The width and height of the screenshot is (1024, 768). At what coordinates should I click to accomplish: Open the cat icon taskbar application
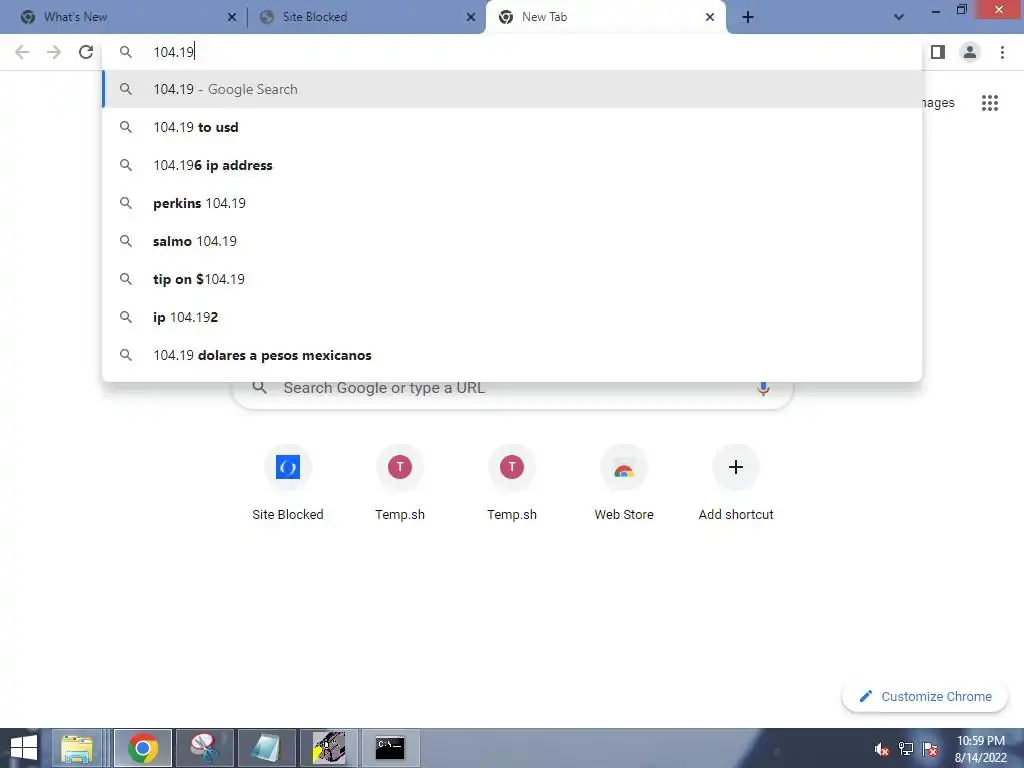click(x=328, y=748)
